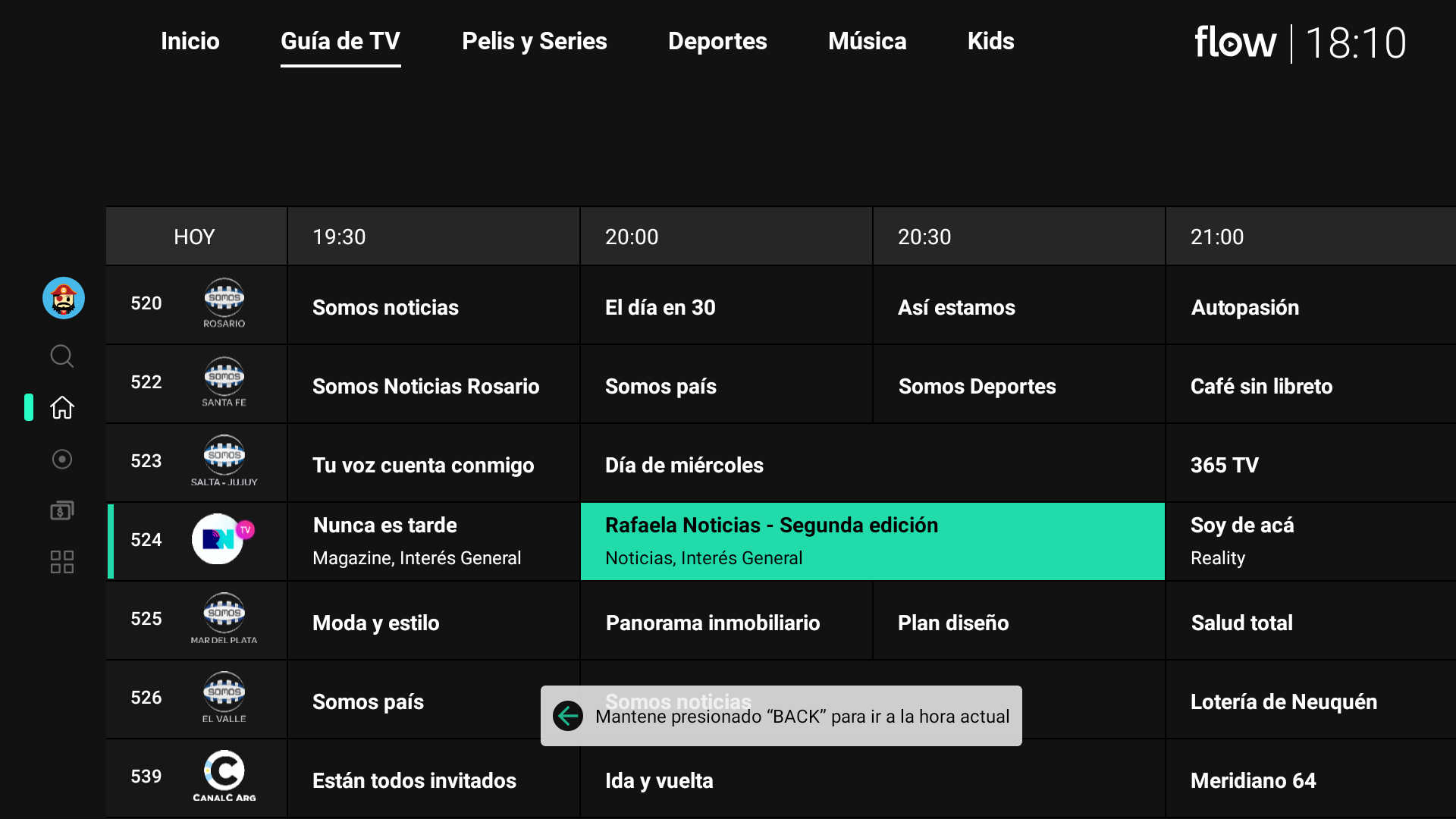Click the search magnifier icon
Screen dimensions: 1456x819
[x=62, y=356]
